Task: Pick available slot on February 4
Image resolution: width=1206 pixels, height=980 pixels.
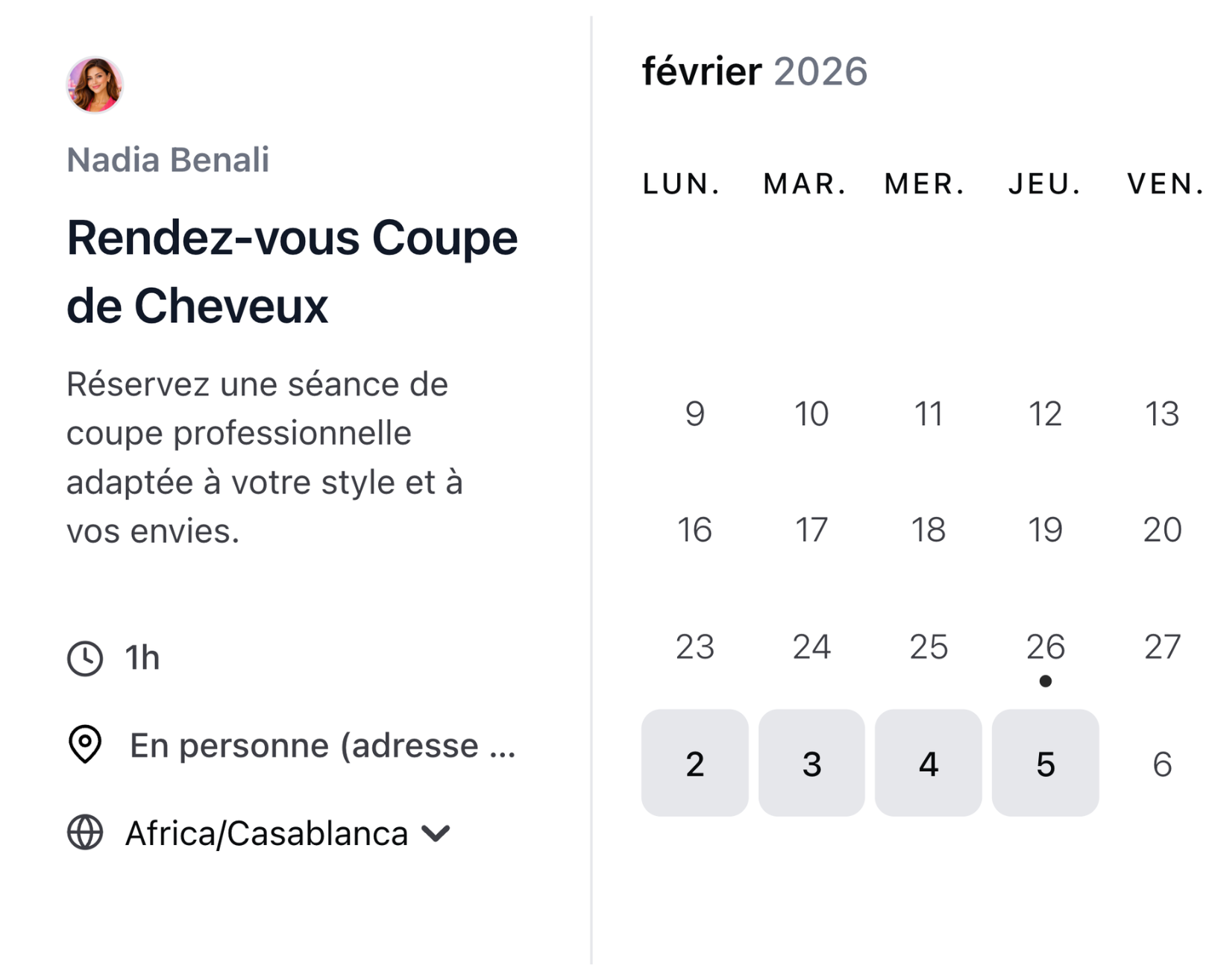Action: (928, 762)
